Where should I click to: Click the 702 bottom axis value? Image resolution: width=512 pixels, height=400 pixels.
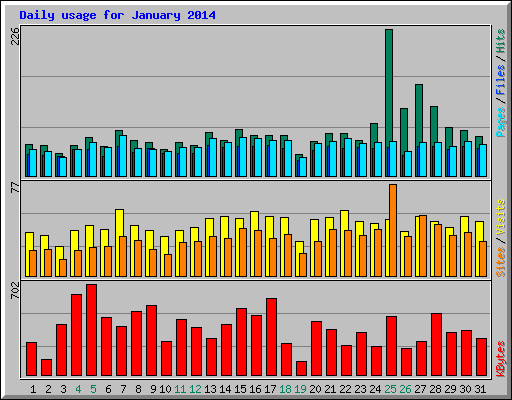click(15, 290)
